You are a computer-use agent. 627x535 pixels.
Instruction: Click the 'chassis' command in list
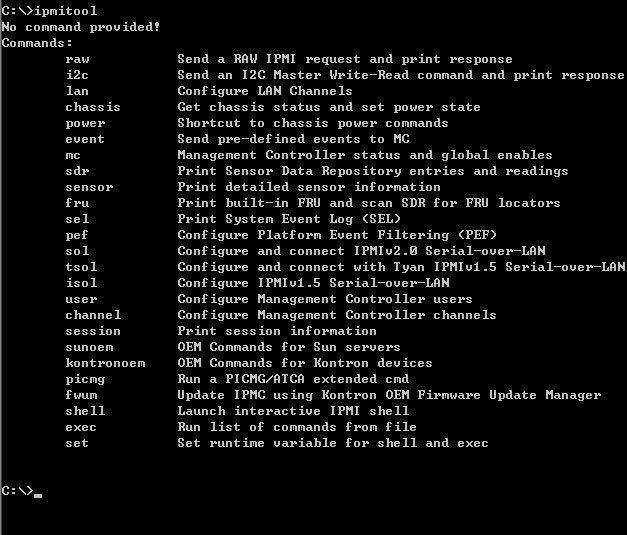point(93,107)
